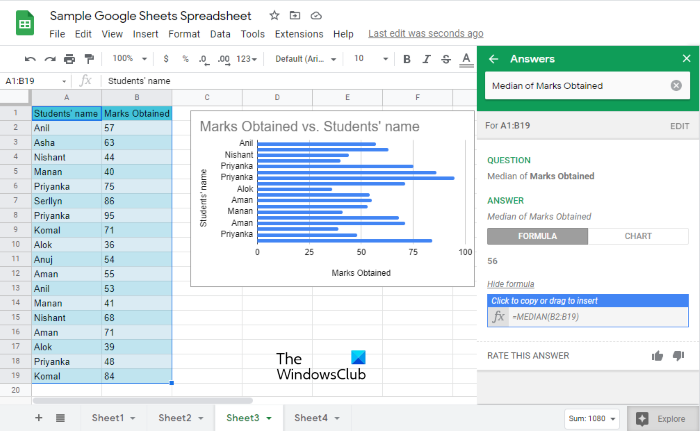Viewport: 700px width, 431px height.
Task: Click EDIT next to For A1:B19
Action: [x=679, y=126]
